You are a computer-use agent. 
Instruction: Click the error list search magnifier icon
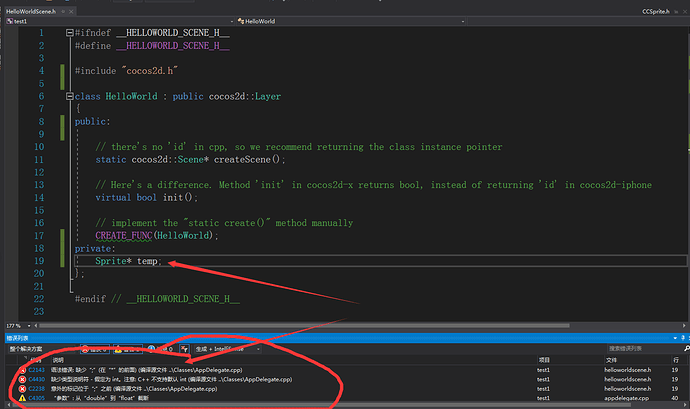tap(686, 349)
